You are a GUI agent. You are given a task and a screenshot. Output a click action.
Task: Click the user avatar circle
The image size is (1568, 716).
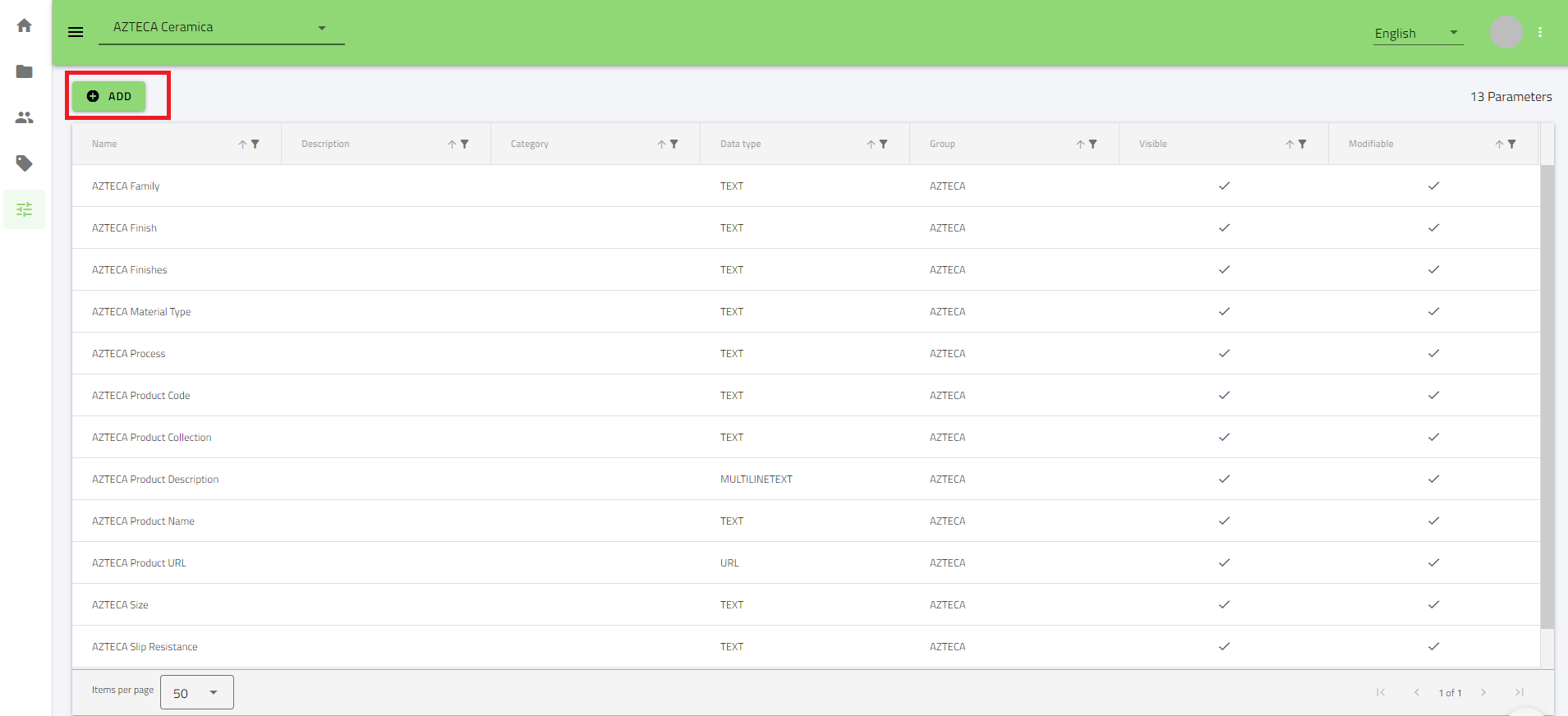[1506, 32]
